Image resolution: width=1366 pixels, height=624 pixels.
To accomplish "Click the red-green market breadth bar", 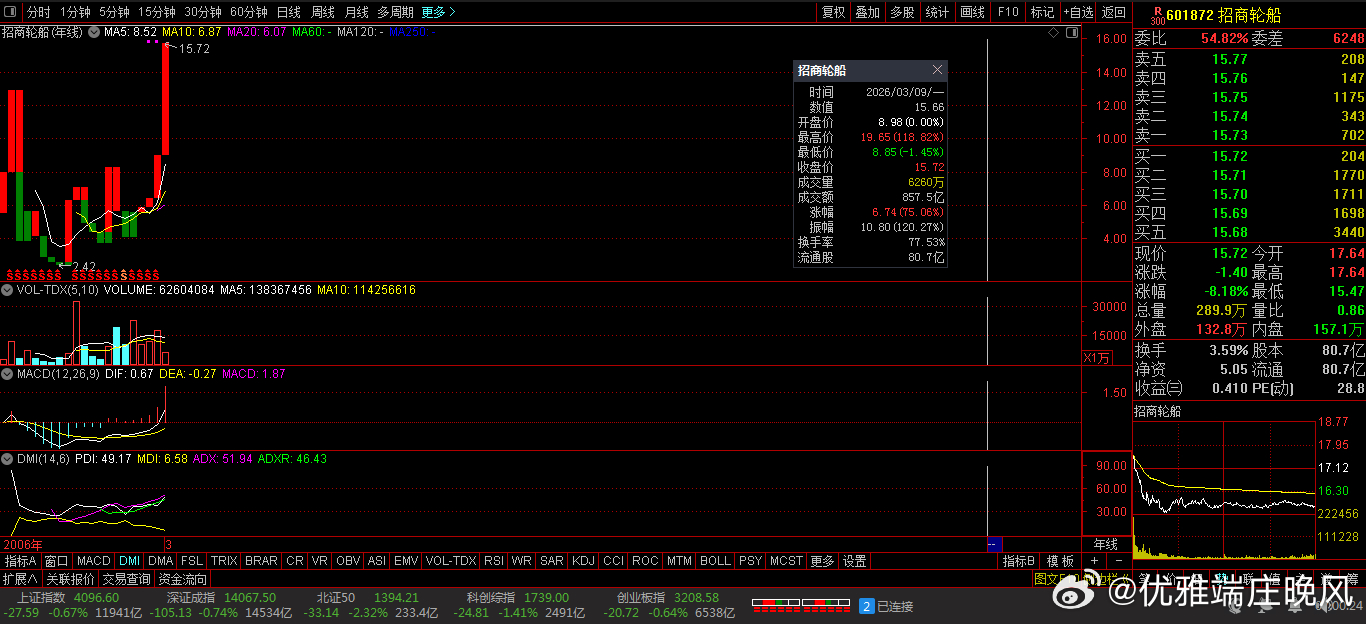I will pos(800,605).
